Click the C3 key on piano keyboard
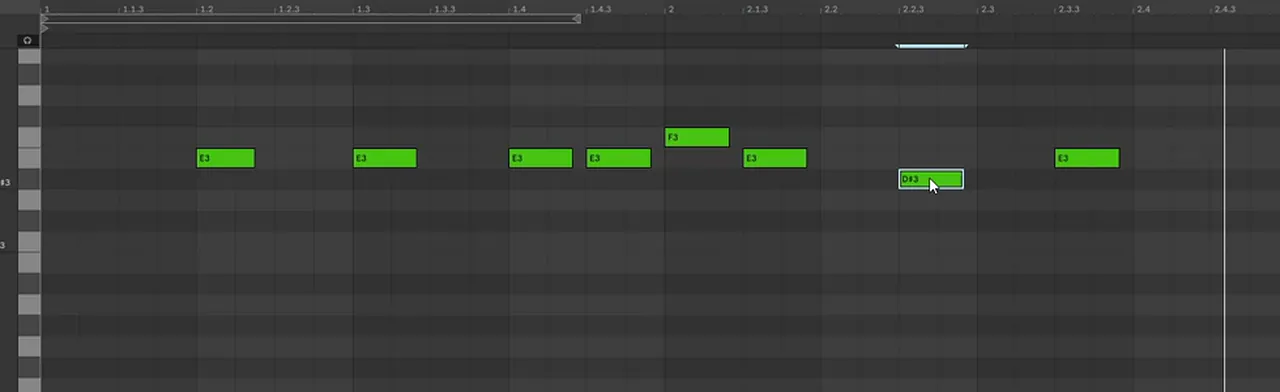Screen dimensions: 1280x392 pos(29,243)
